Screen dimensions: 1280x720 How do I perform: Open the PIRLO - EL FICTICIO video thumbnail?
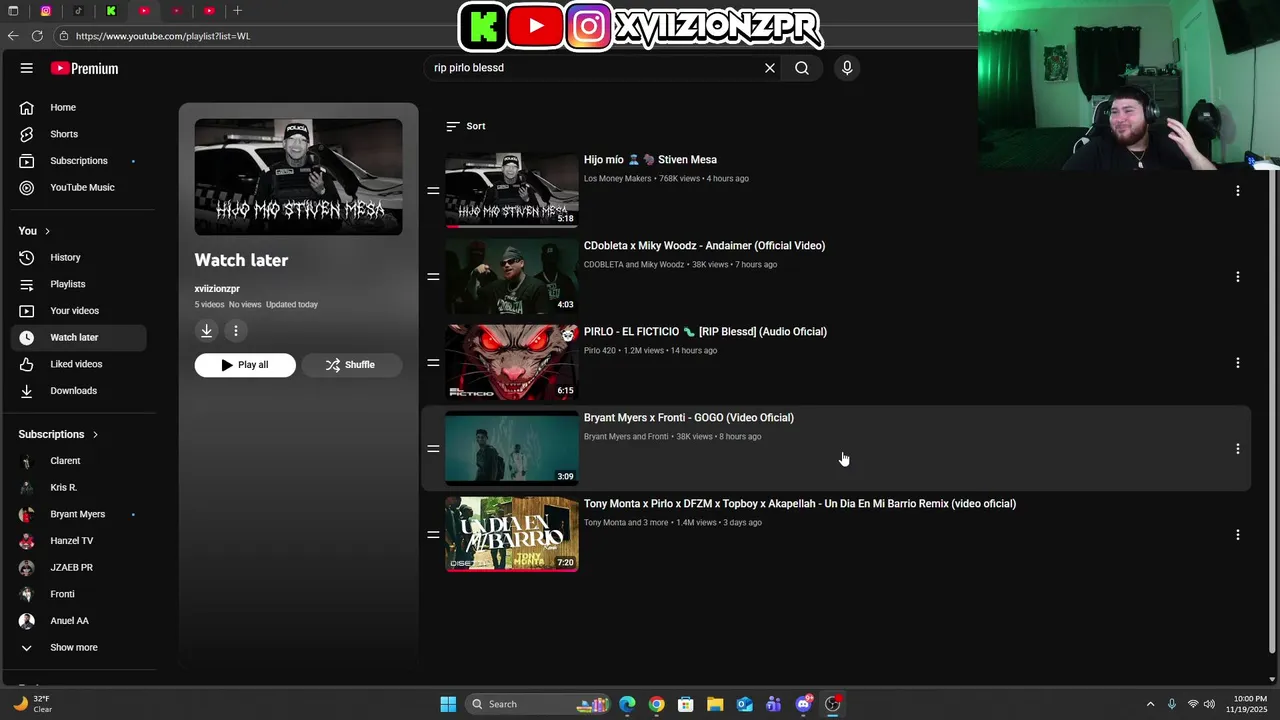[x=512, y=362]
